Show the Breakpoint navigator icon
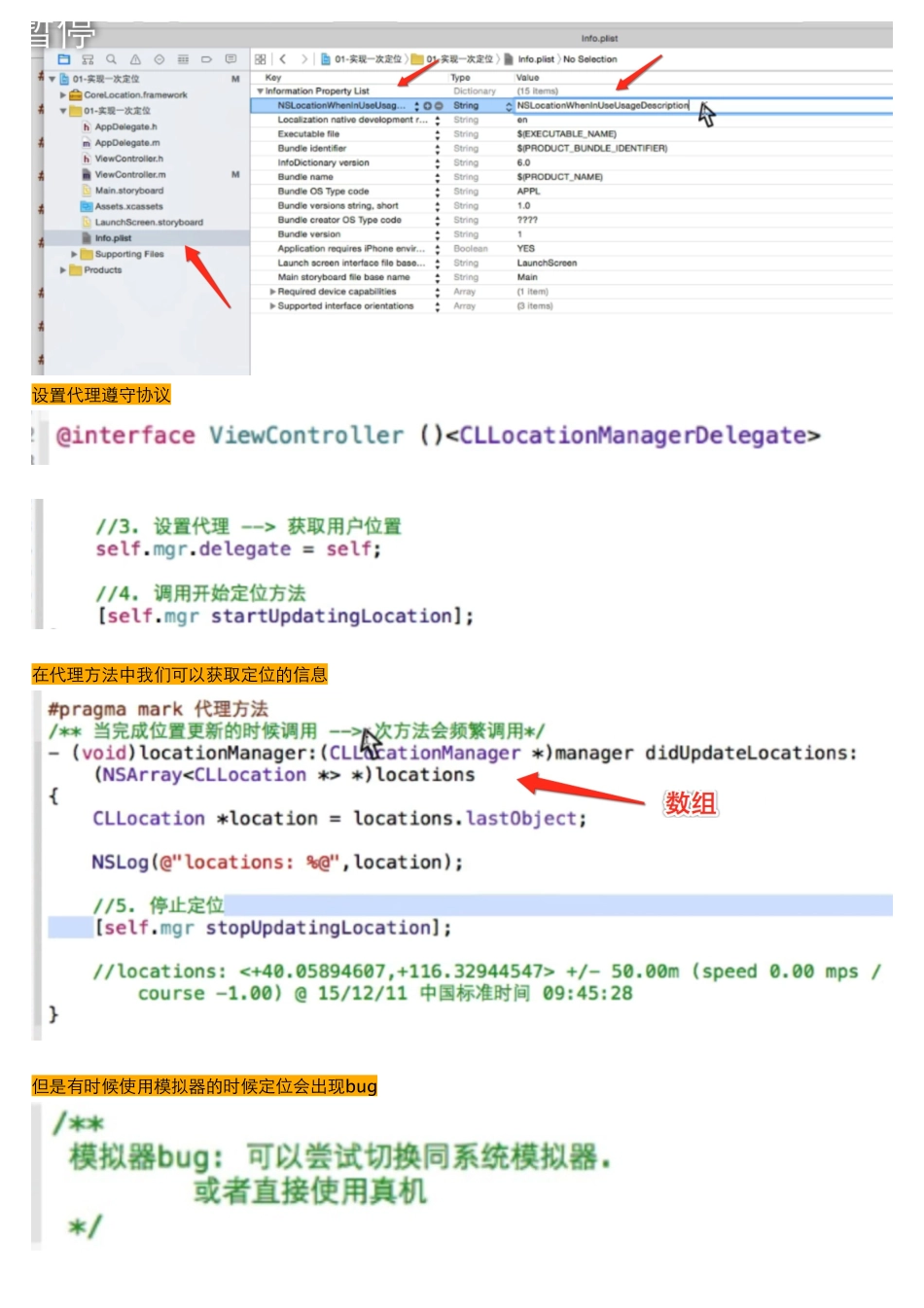This screenshot has height=1308, width=924. (x=206, y=59)
